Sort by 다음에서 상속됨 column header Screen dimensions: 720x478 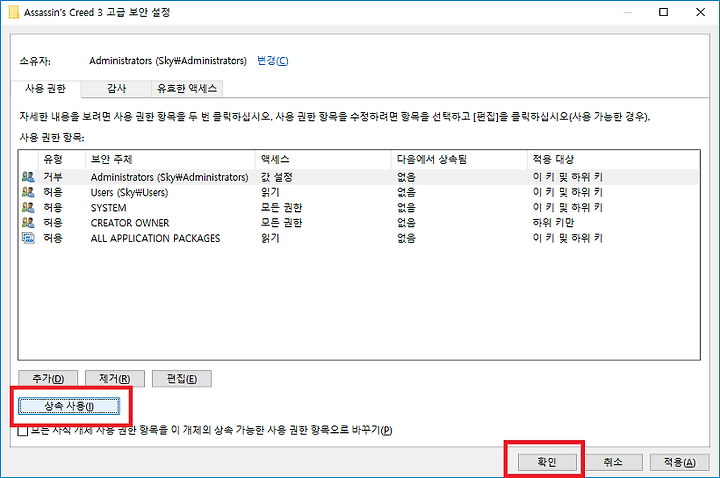459,159
